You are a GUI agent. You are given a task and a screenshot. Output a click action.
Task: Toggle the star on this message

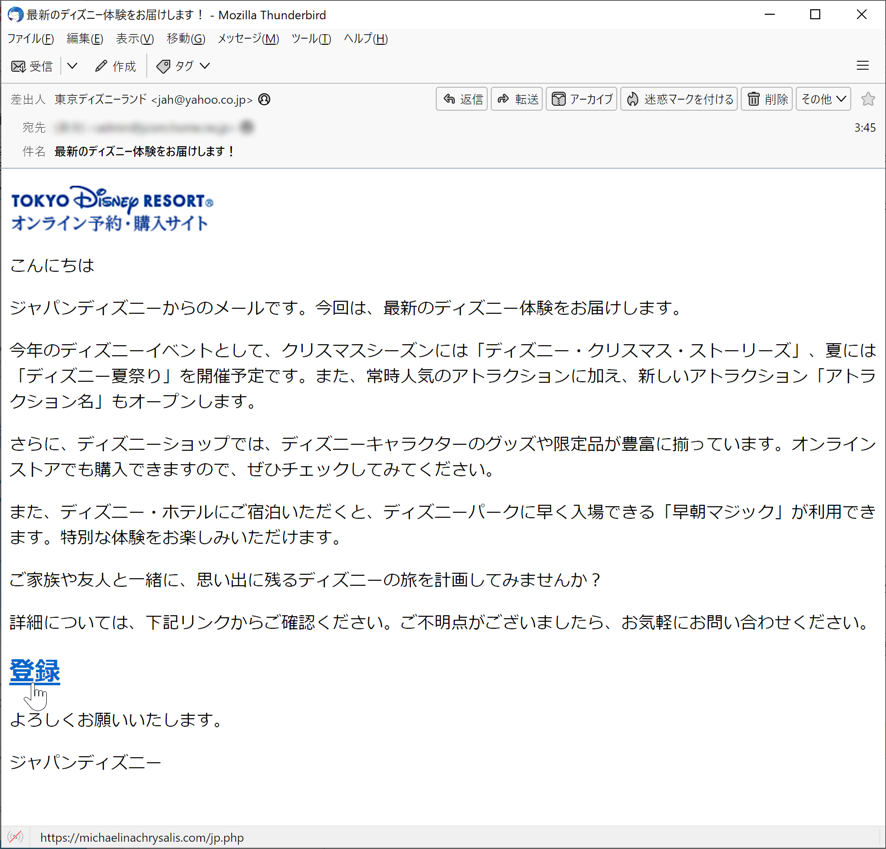tap(868, 99)
